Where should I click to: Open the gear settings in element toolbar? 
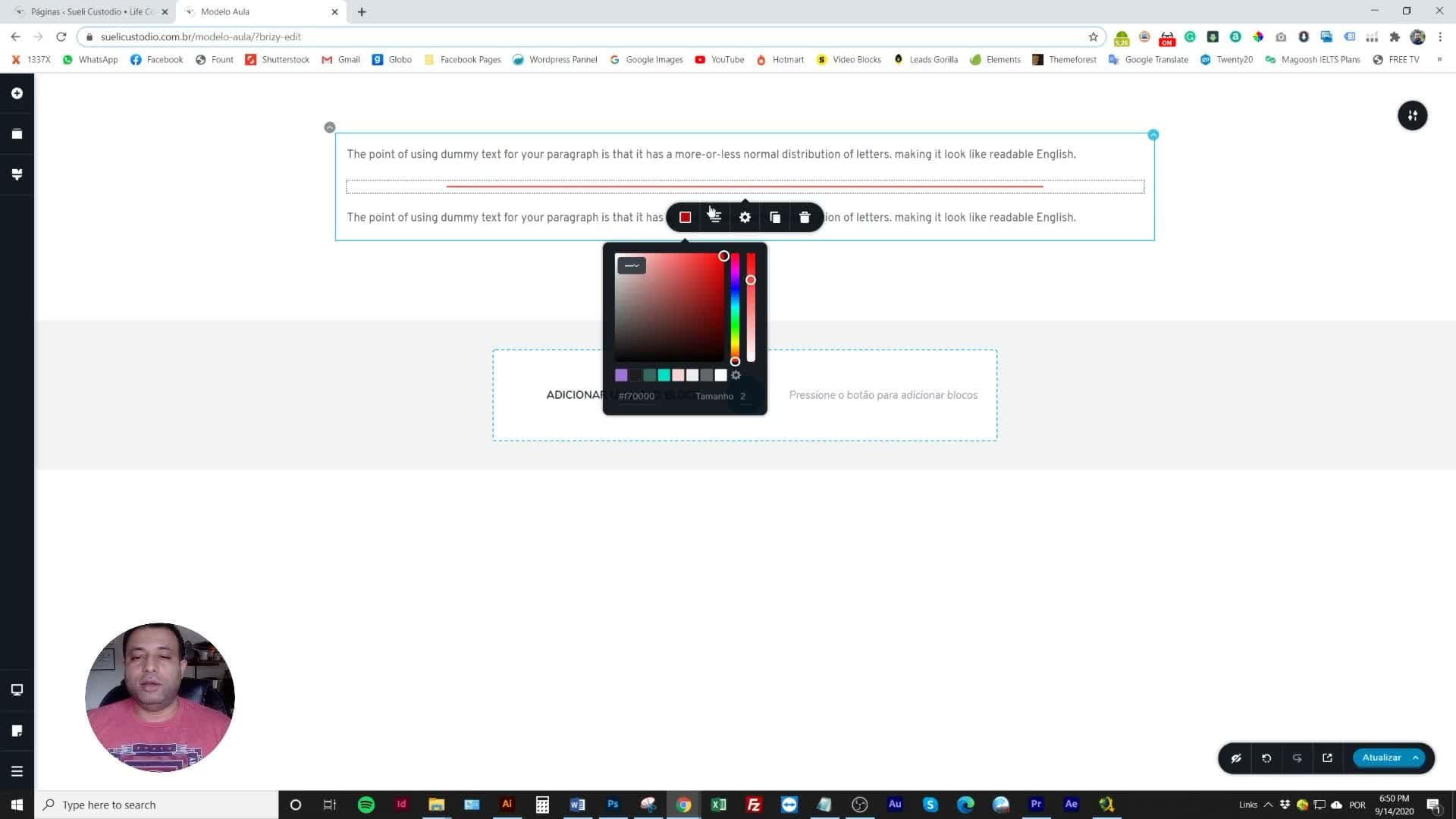[x=745, y=218]
